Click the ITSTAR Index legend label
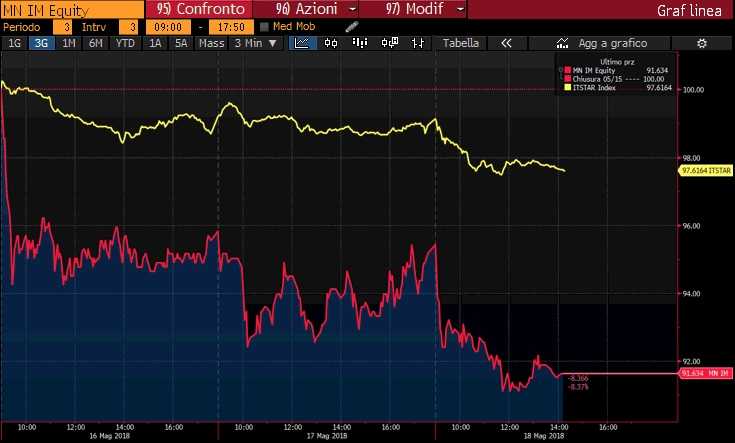This screenshot has width=735, height=443. (x=594, y=88)
